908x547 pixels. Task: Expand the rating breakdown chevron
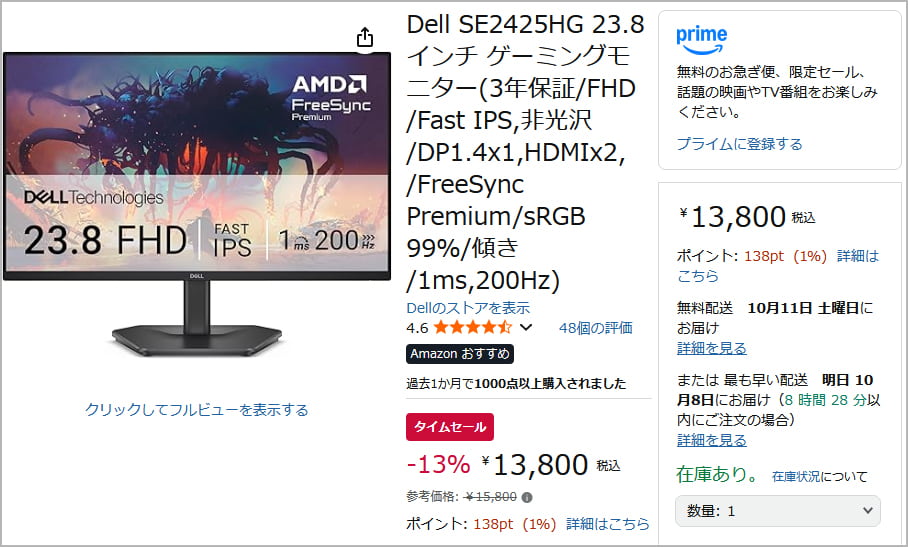pos(527,327)
